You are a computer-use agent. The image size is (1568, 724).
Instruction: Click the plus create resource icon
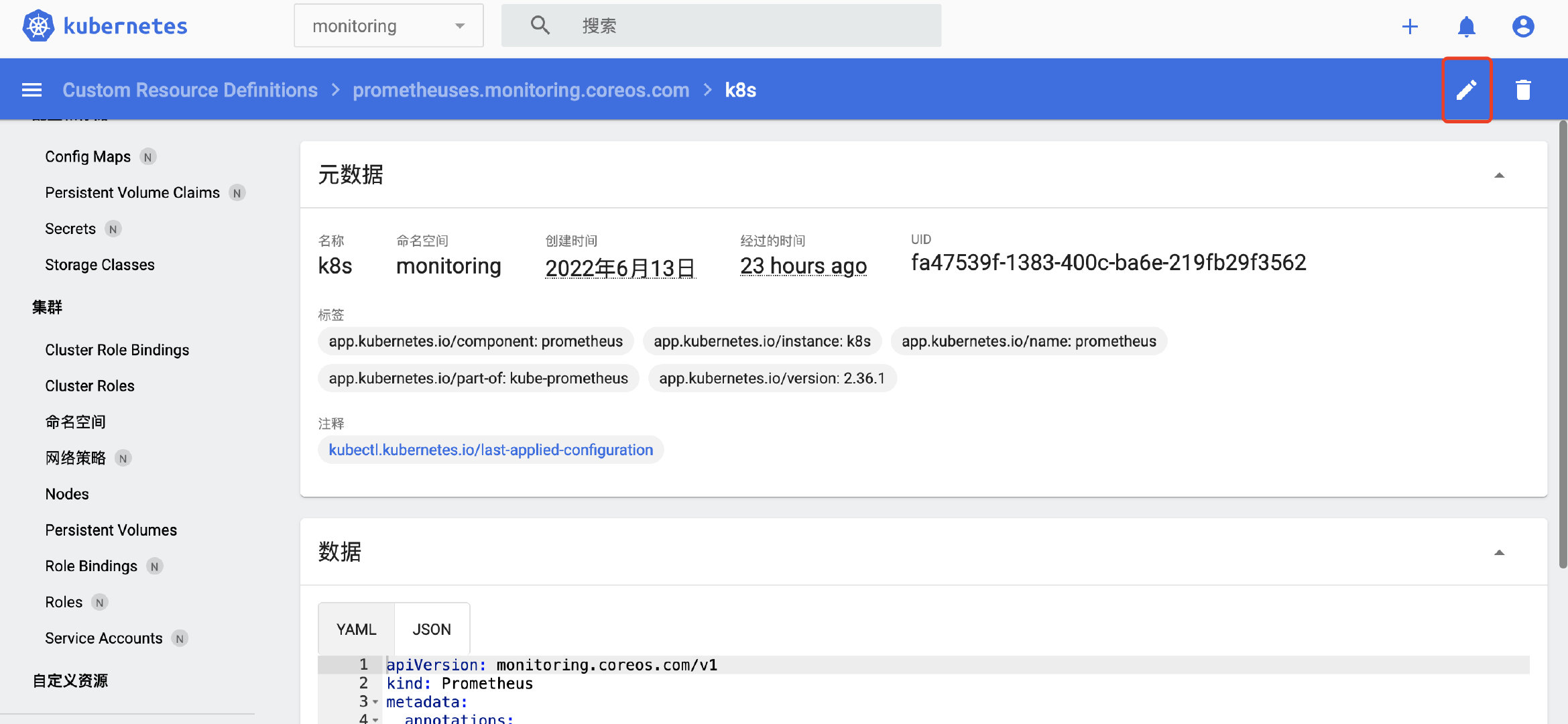(x=1410, y=26)
